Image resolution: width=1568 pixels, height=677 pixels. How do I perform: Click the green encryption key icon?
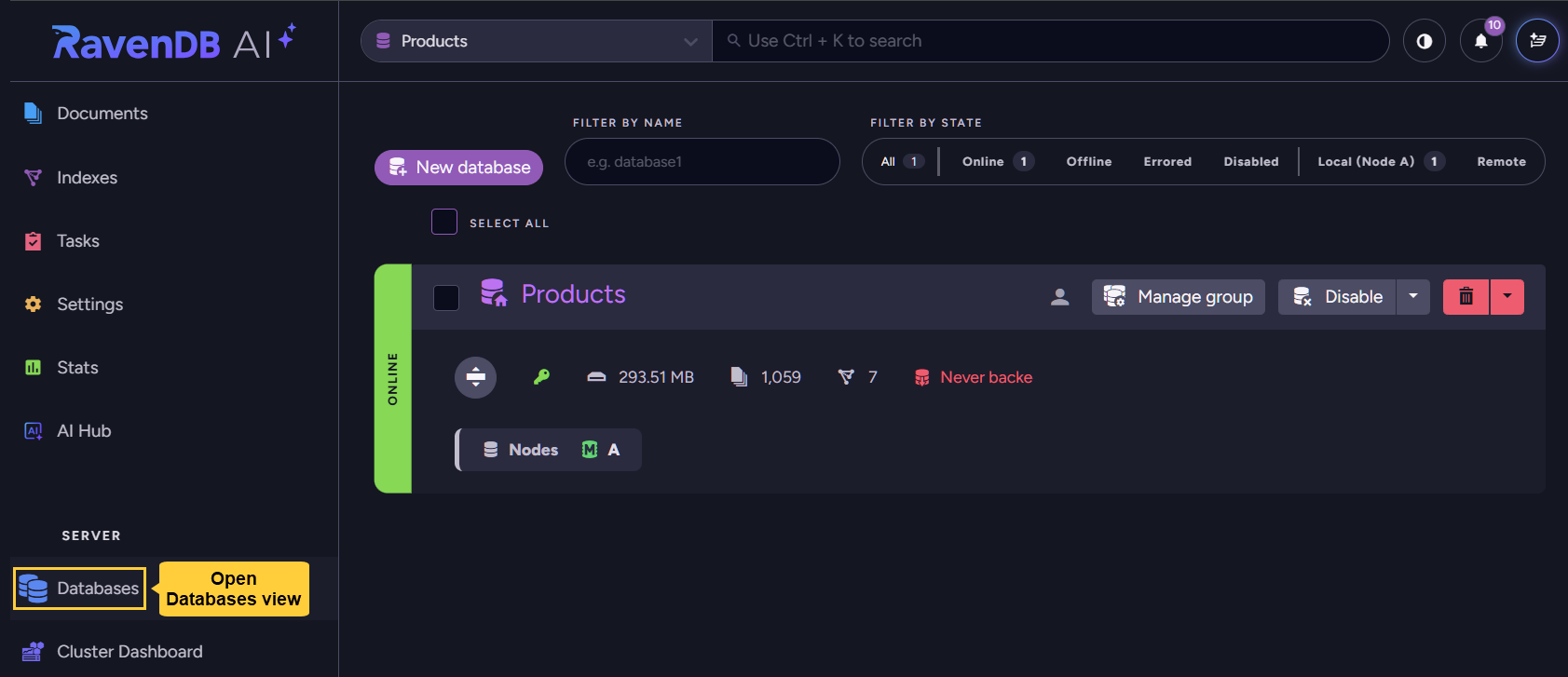coord(541,377)
